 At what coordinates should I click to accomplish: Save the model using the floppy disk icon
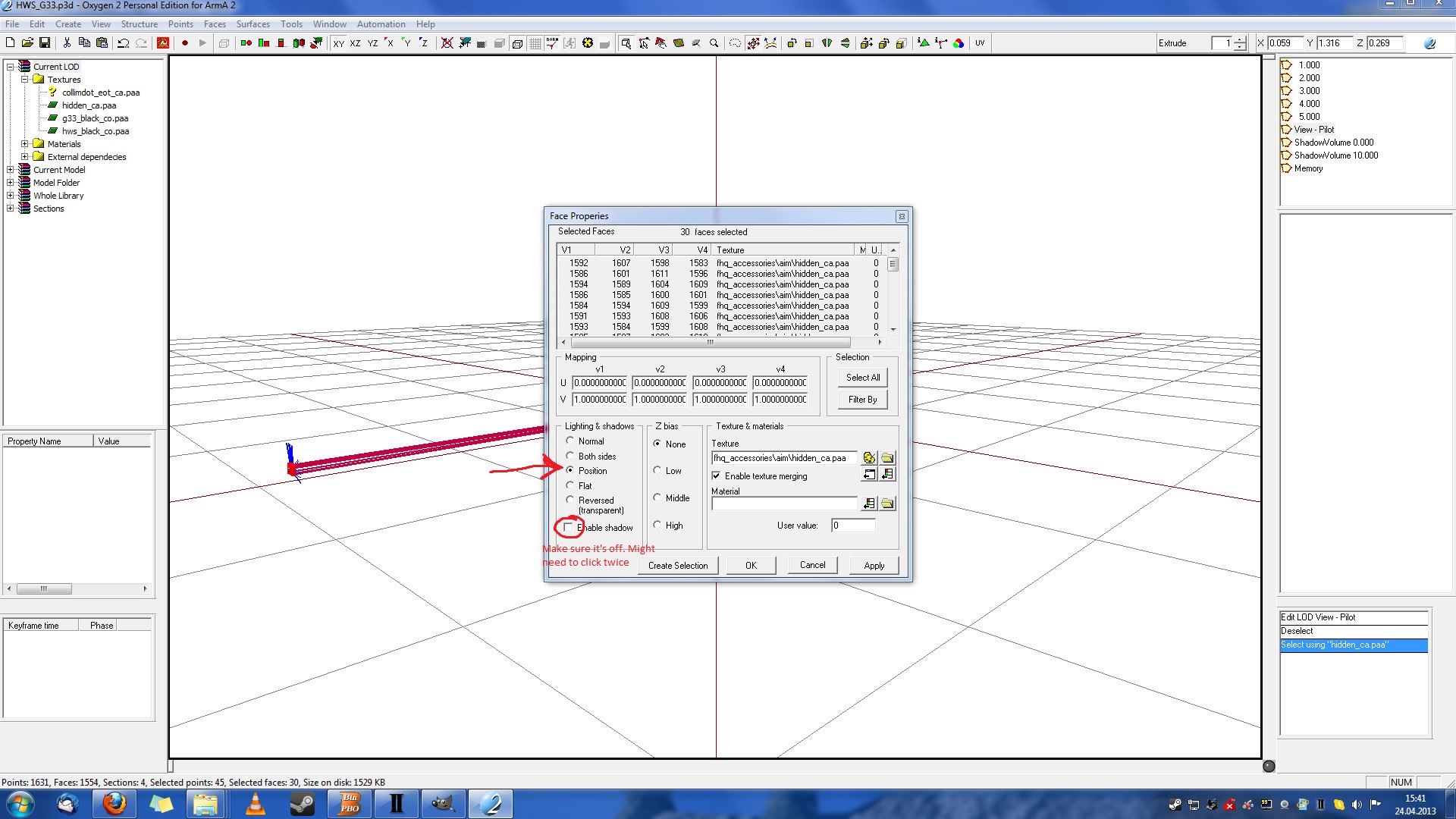(45, 43)
